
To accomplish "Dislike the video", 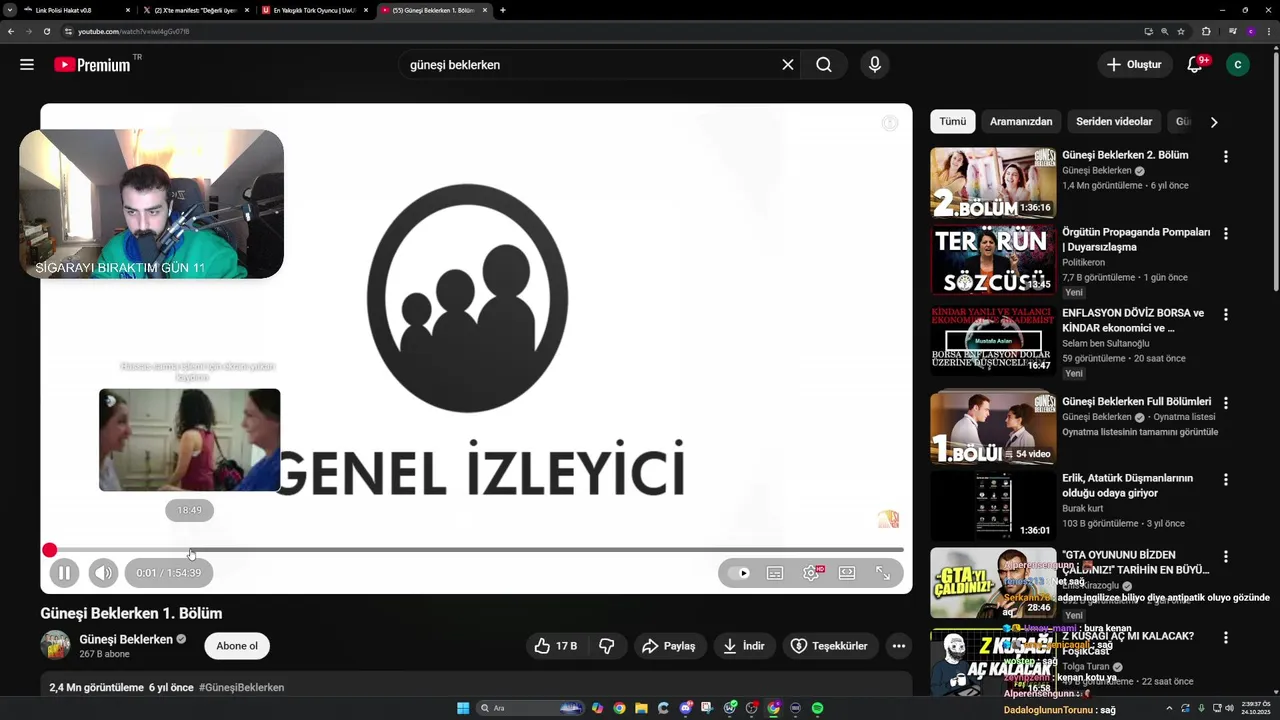I will point(607,646).
